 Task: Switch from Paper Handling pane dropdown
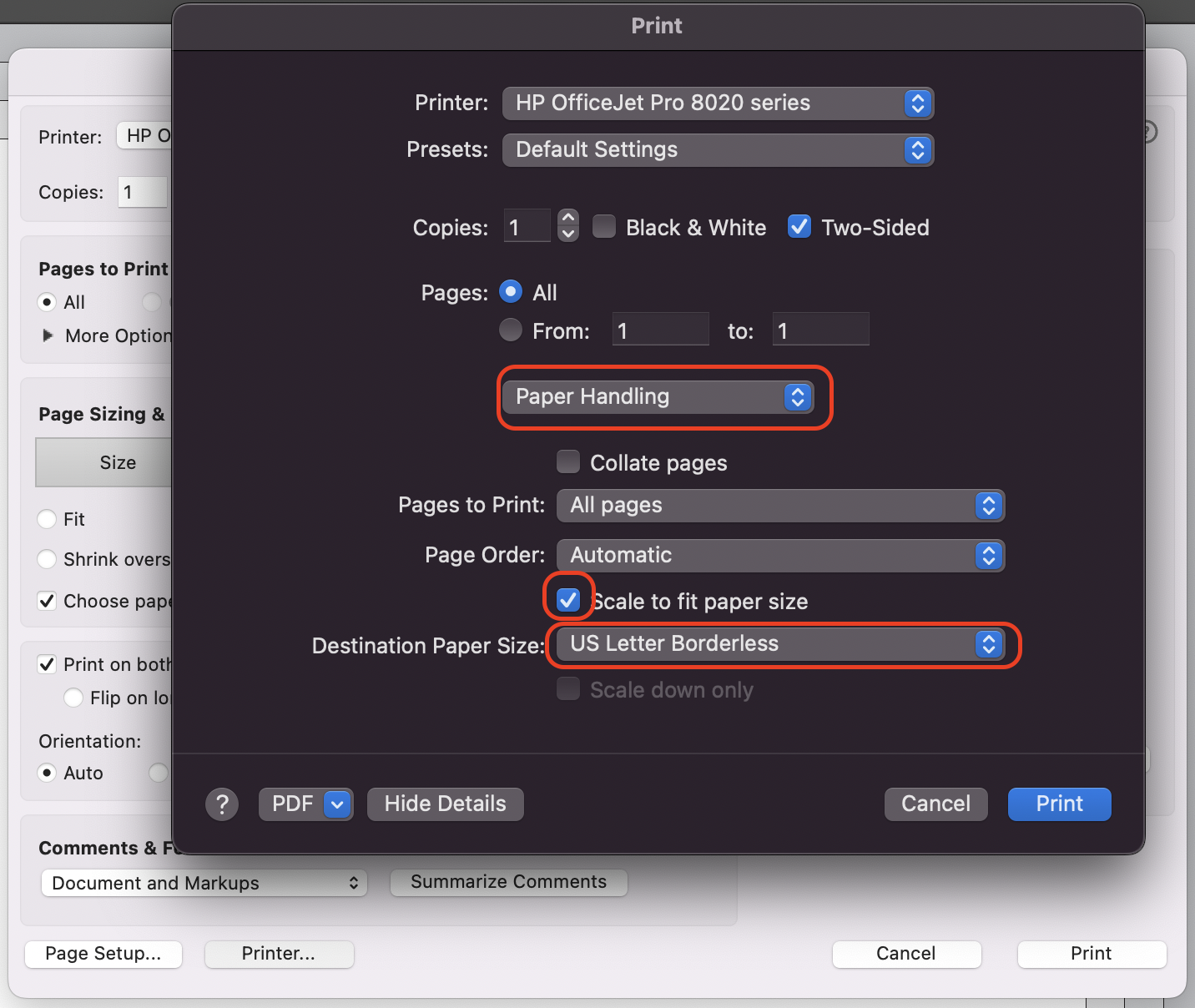coord(663,397)
